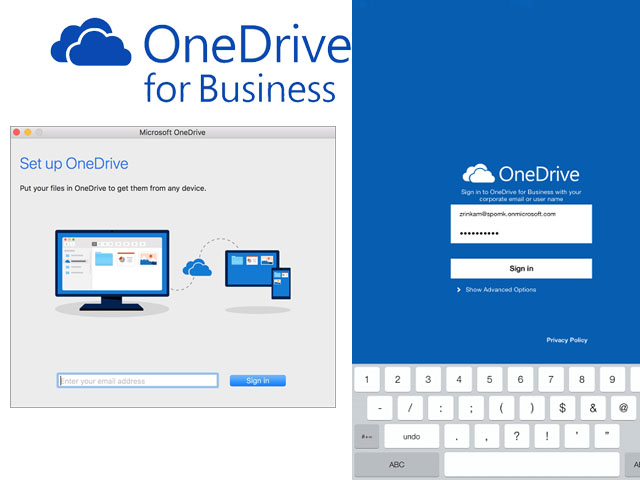
Task: Close the Microsoft OneDrive window with red button
Action: point(17,132)
